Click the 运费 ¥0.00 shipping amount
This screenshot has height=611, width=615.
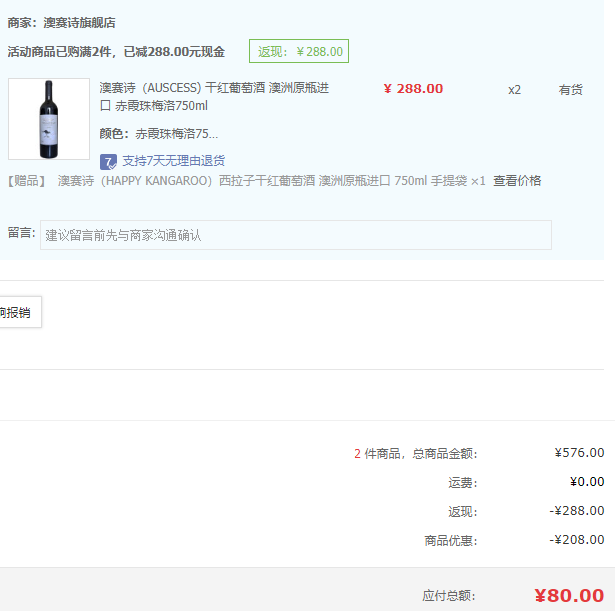(x=587, y=482)
